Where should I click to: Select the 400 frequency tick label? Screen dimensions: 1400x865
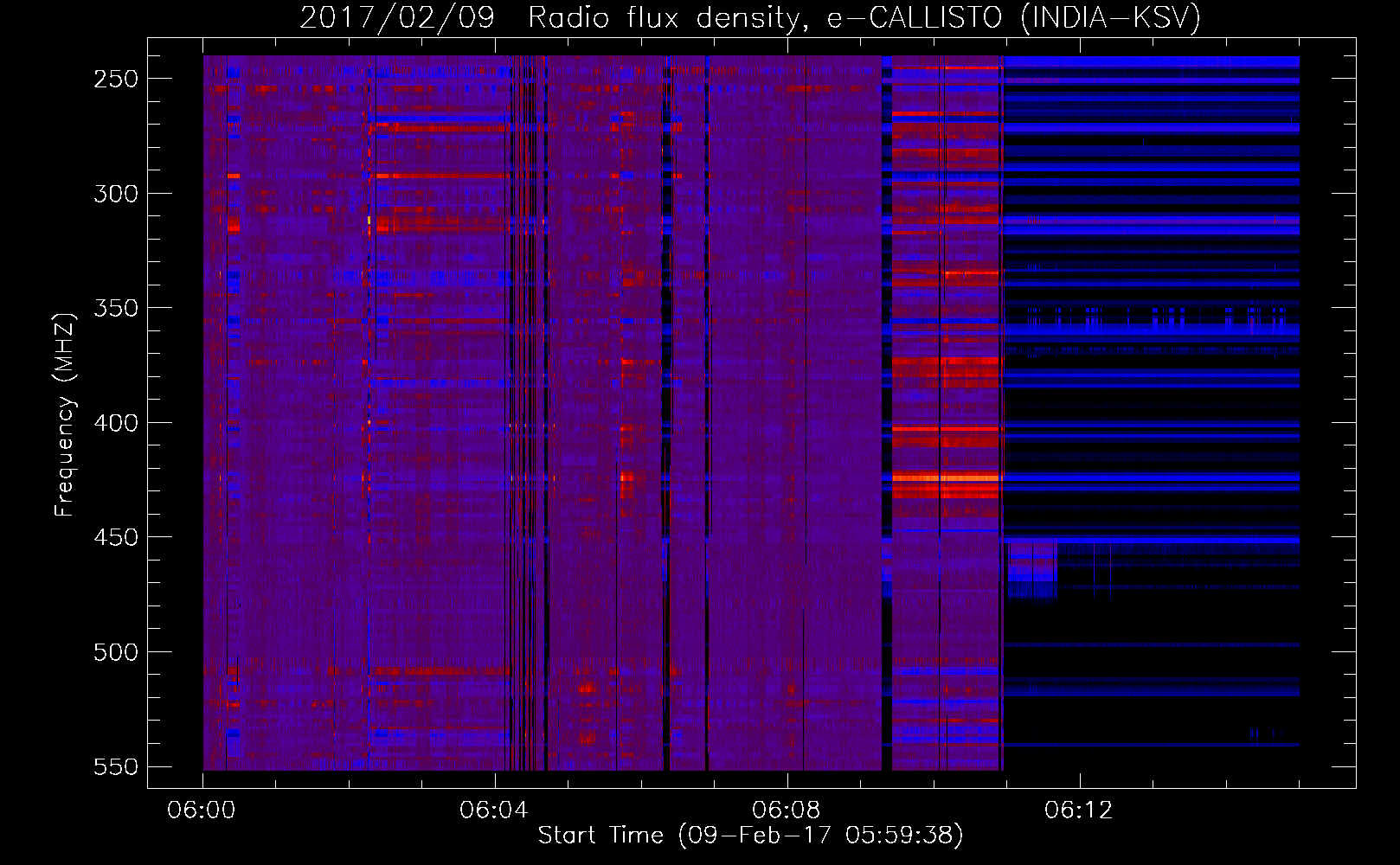pyautogui.click(x=116, y=423)
